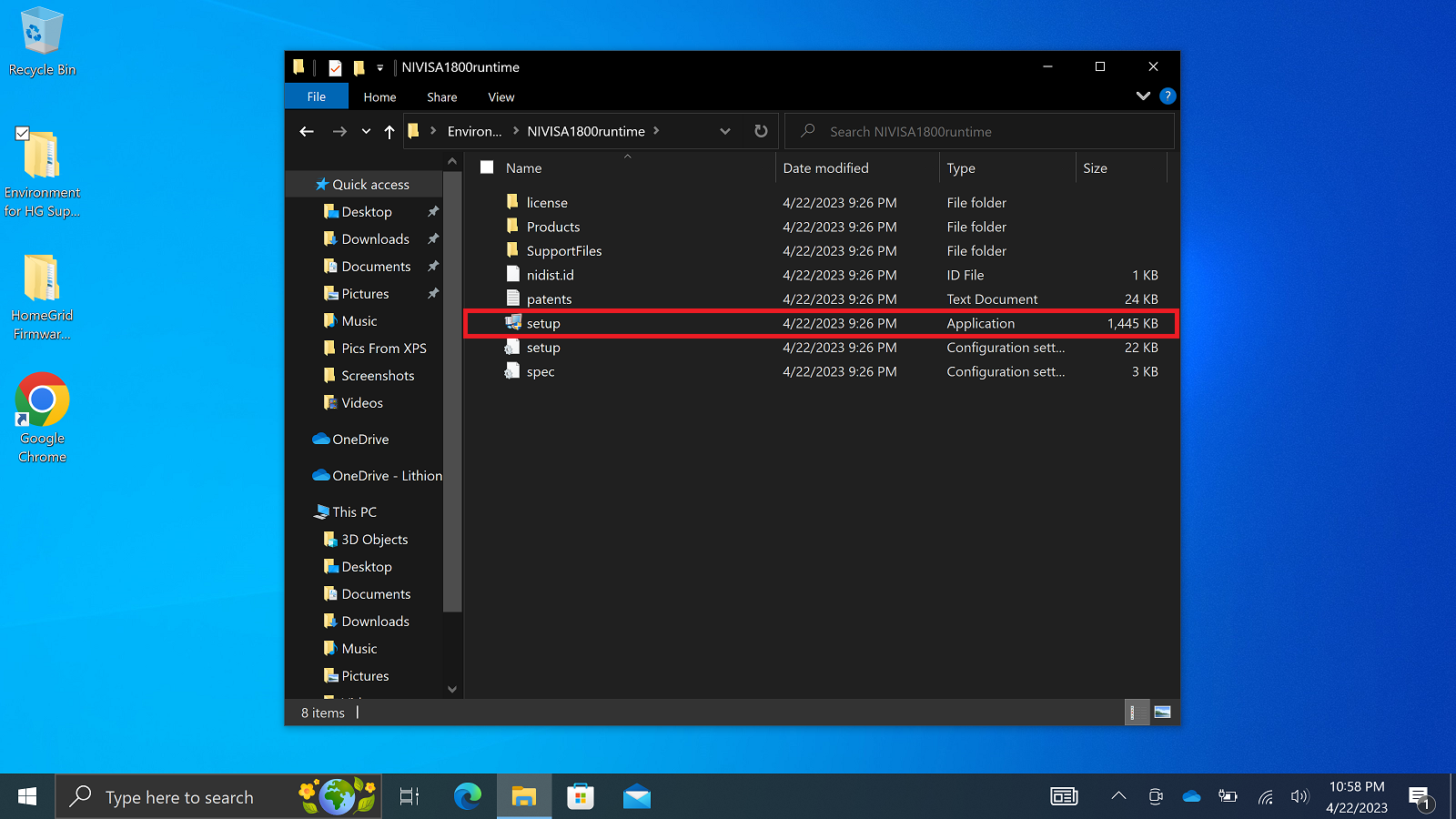The image size is (1456, 819).
Task: Show hidden system tray icons
Action: (x=1118, y=796)
